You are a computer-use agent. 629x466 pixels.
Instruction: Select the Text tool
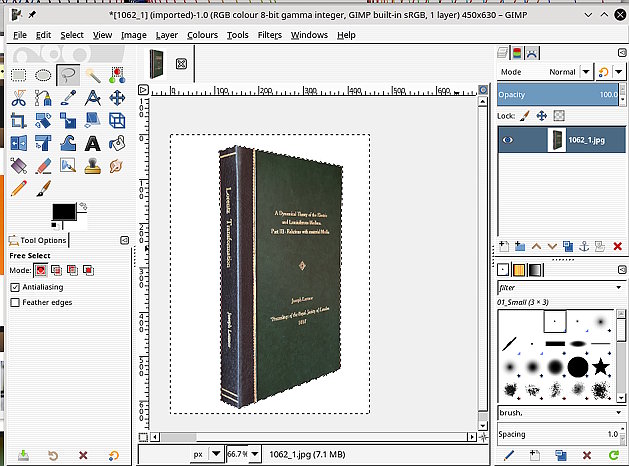[93, 143]
